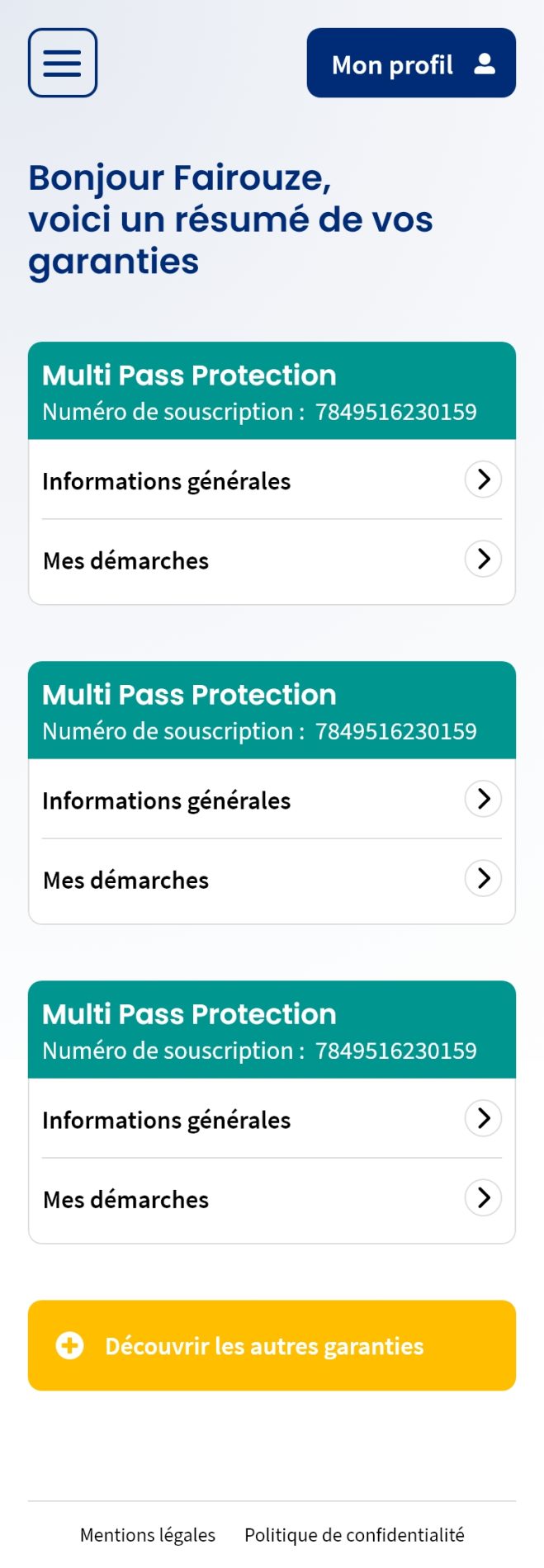This screenshot has height=1568, width=544.
Task: Select the Mes démarches label in the first card
Action: click(126, 561)
